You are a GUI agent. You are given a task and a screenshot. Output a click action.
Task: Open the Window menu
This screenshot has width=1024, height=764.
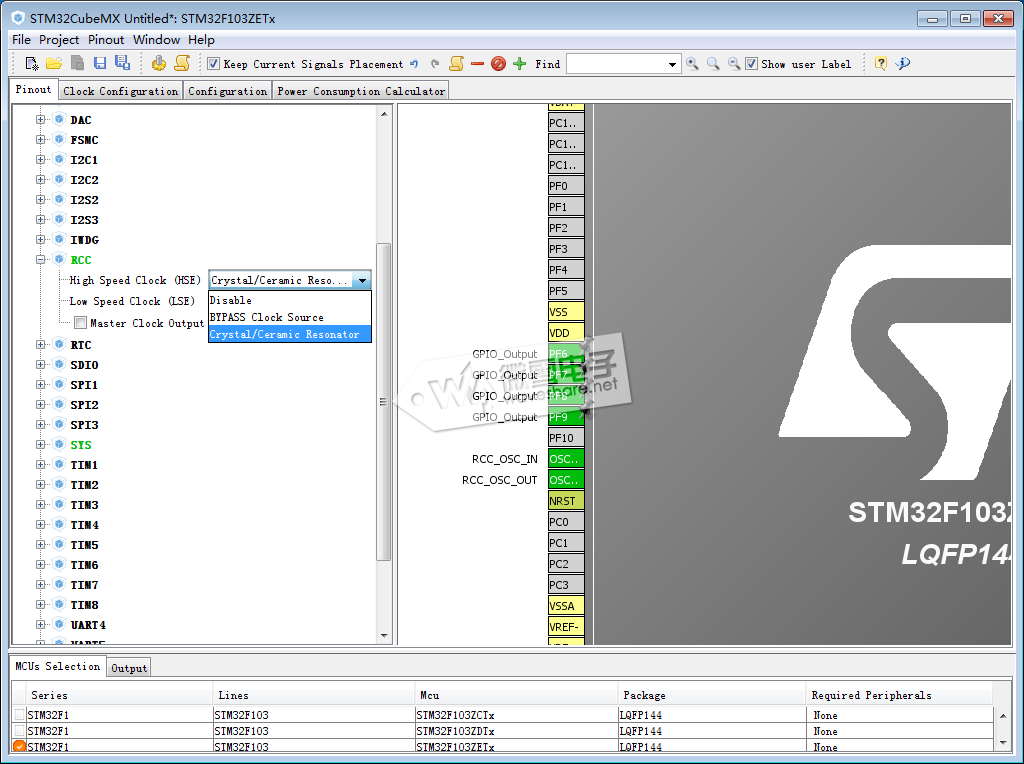click(x=156, y=40)
